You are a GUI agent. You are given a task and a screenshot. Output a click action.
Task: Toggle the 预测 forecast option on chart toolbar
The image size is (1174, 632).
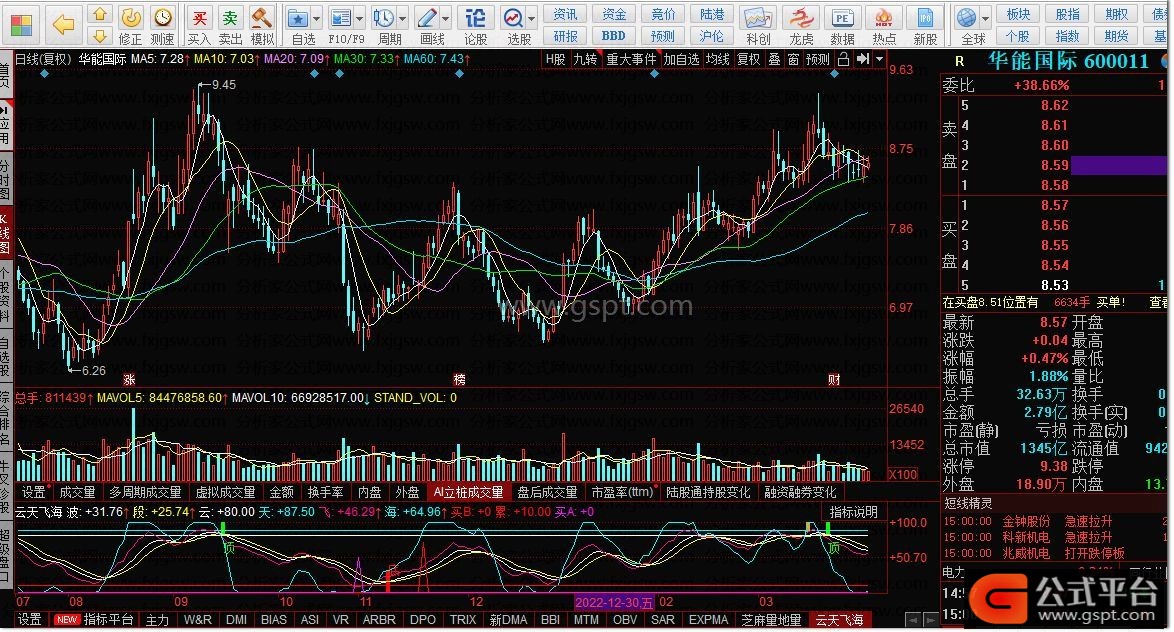click(x=818, y=59)
